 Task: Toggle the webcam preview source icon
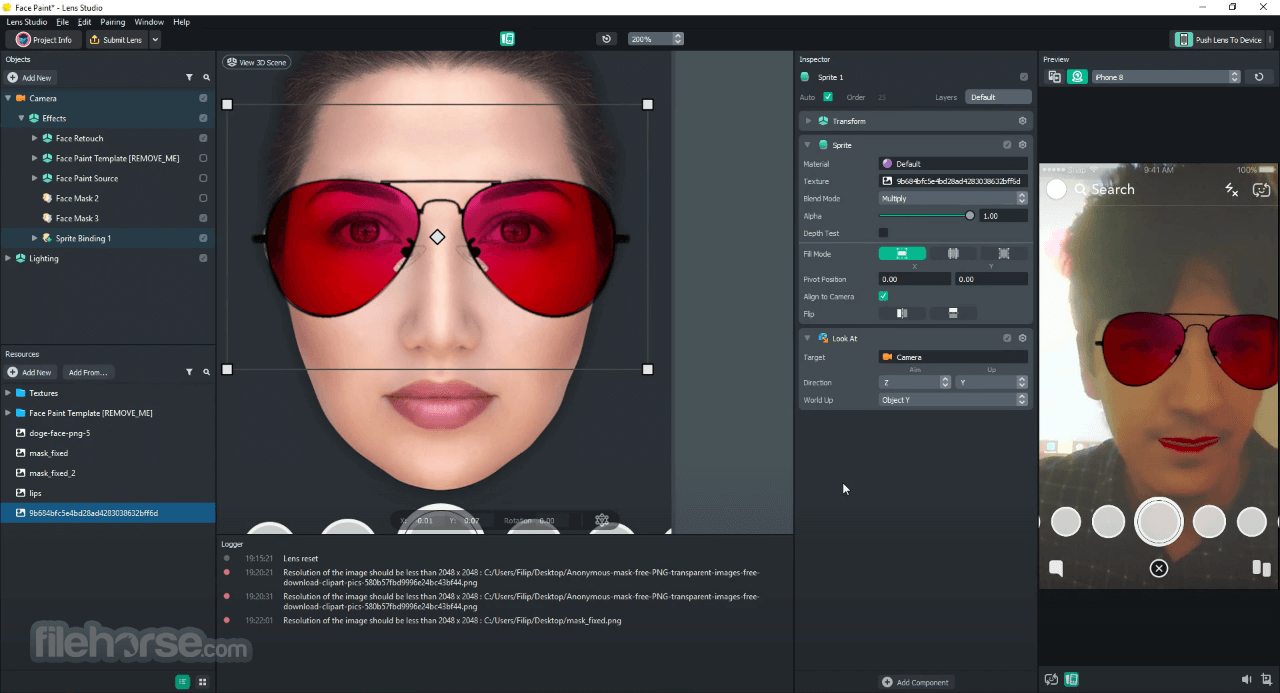point(1077,77)
